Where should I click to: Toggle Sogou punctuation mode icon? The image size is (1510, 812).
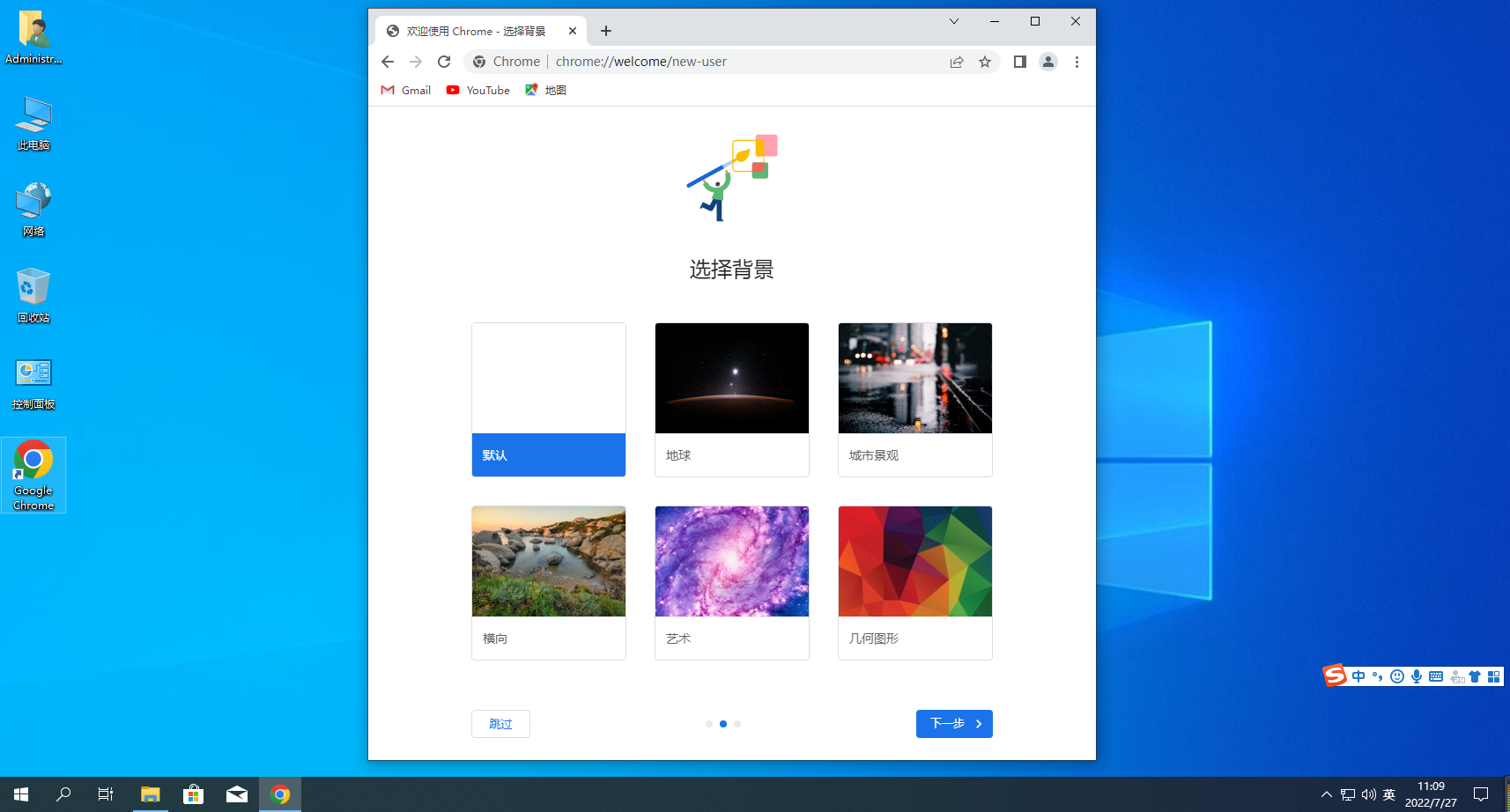point(1378,676)
